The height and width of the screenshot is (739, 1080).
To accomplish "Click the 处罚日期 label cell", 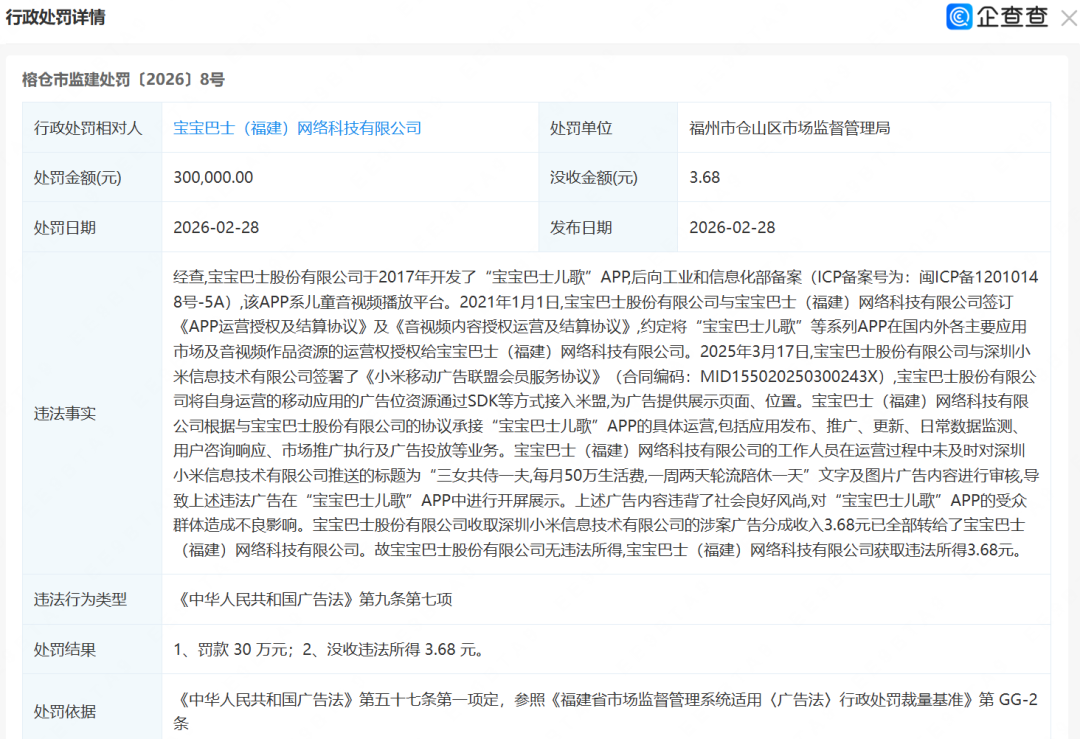I will [x=65, y=227].
